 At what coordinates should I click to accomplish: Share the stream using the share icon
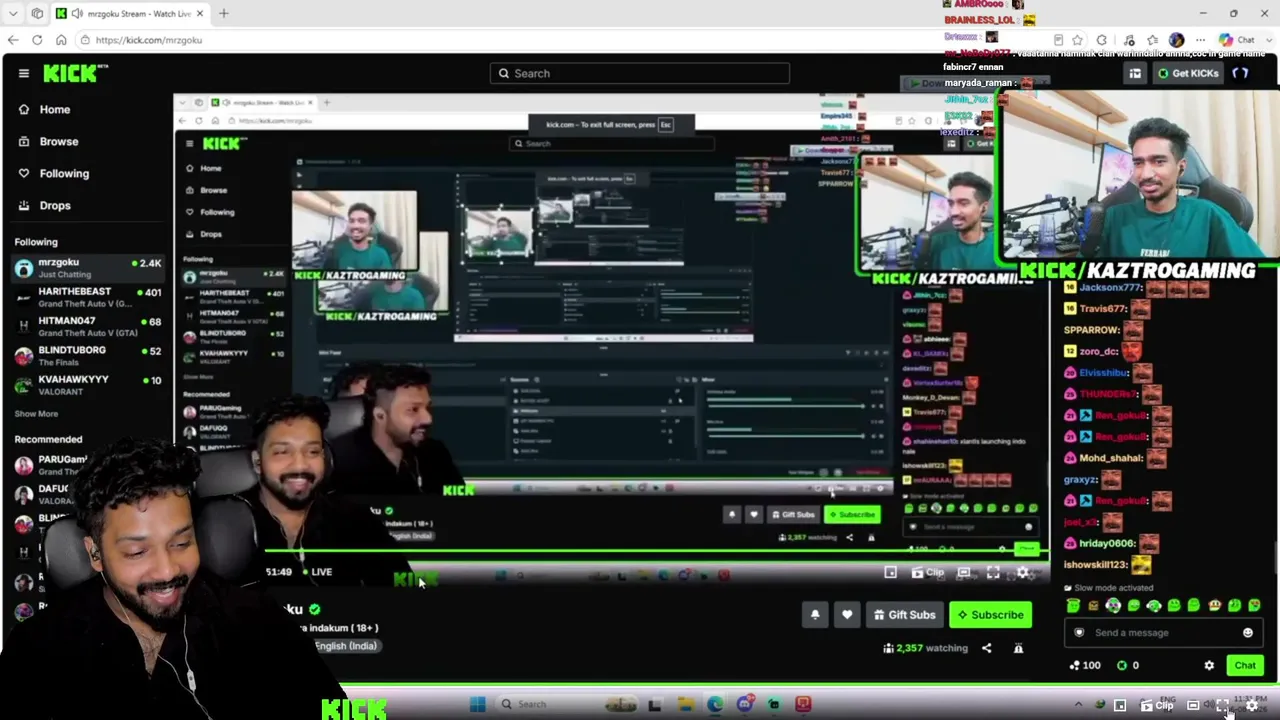(986, 648)
